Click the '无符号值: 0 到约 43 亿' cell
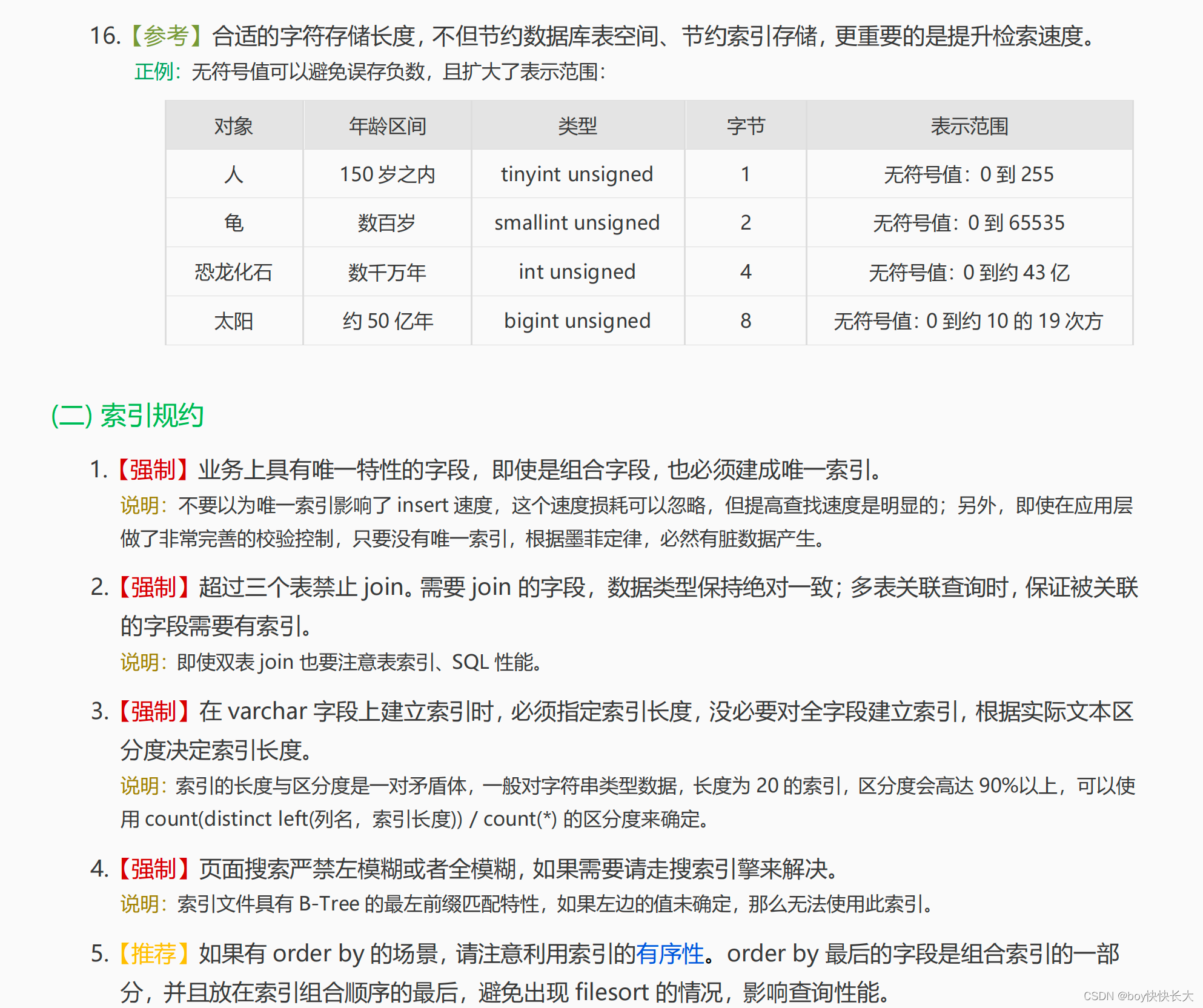 969,272
